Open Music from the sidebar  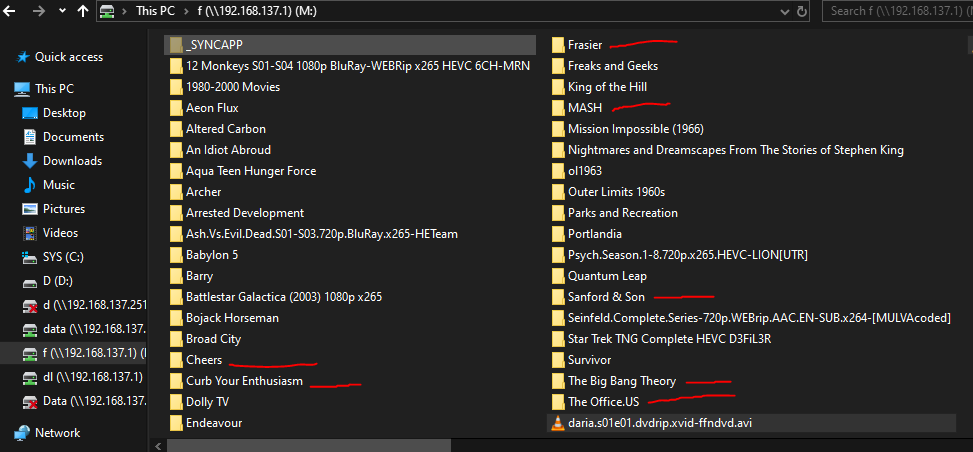(x=59, y=185)
